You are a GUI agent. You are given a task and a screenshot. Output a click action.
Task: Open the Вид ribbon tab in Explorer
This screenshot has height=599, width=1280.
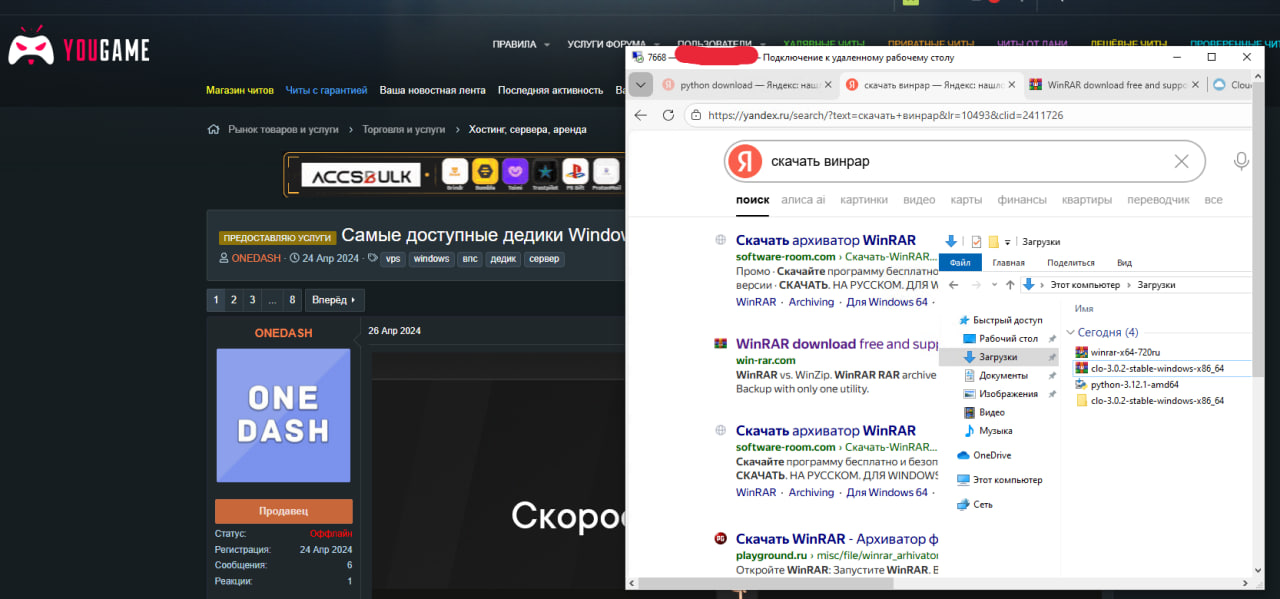[x=1124, y=263]
